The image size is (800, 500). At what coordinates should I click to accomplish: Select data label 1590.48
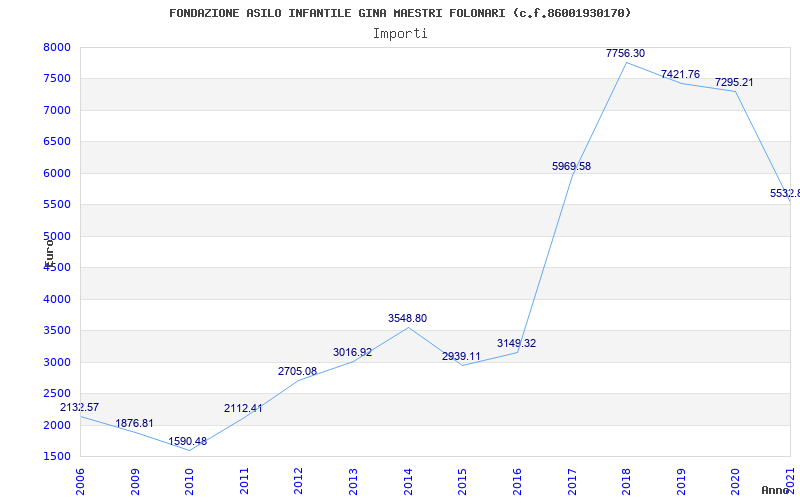[x=188, y=441]
